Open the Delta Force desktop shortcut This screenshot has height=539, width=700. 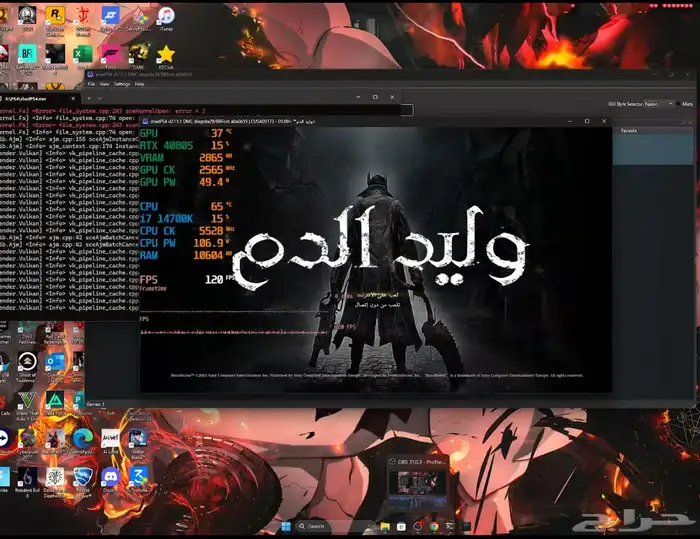(55, 401)
